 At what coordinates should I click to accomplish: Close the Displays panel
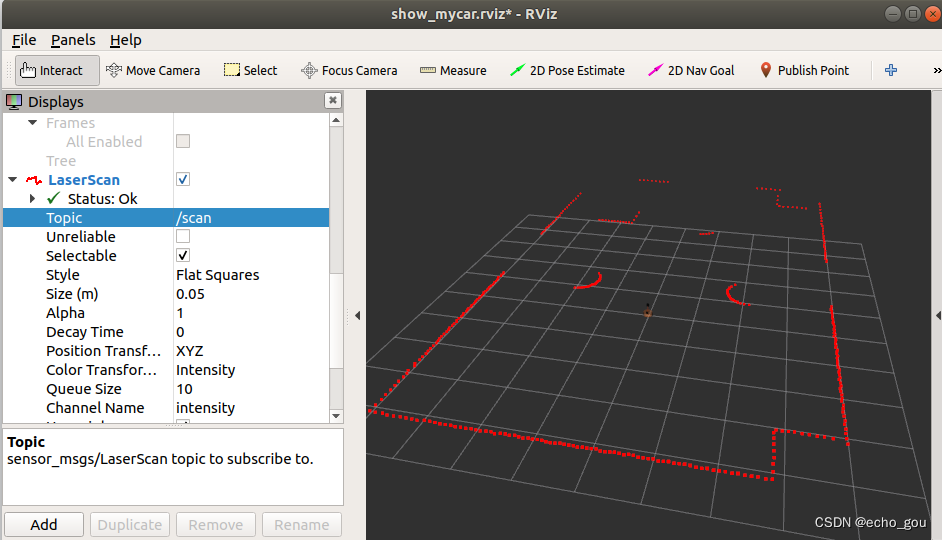pos(333,100)
